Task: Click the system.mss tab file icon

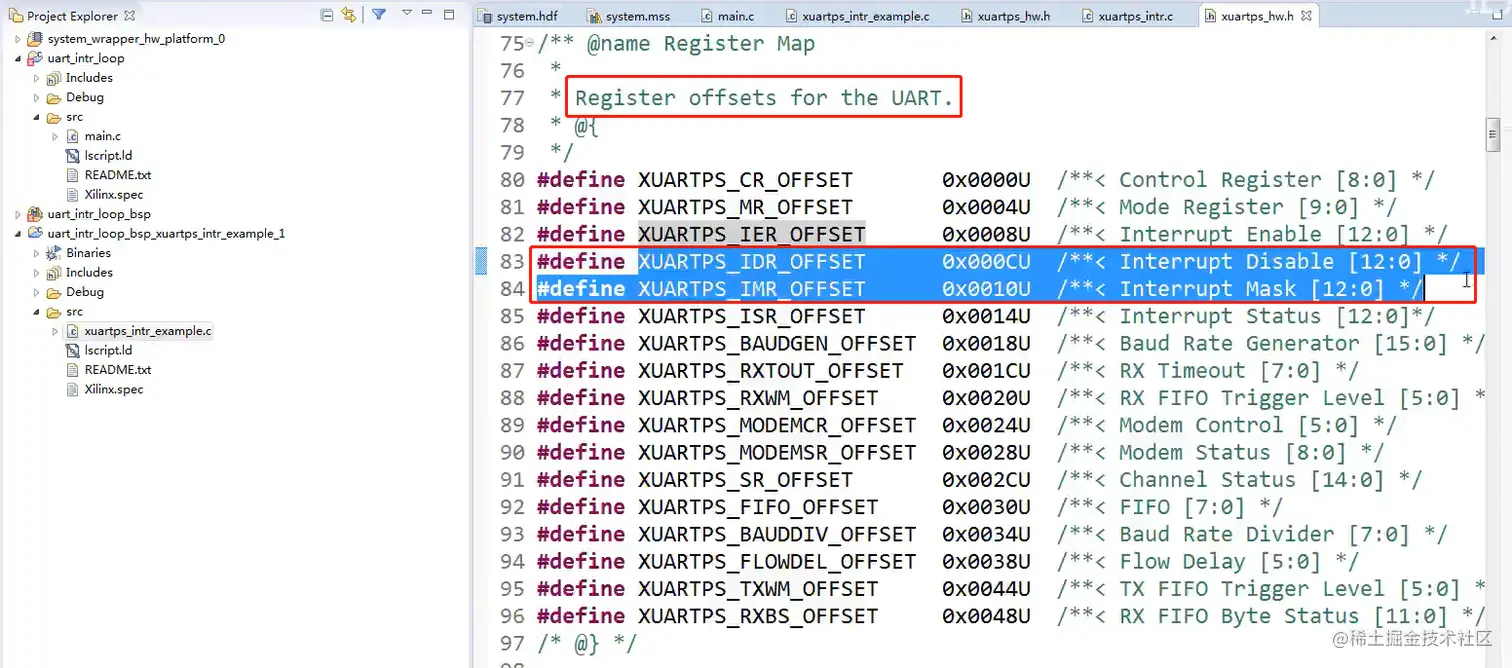Action: pos(594,16)
